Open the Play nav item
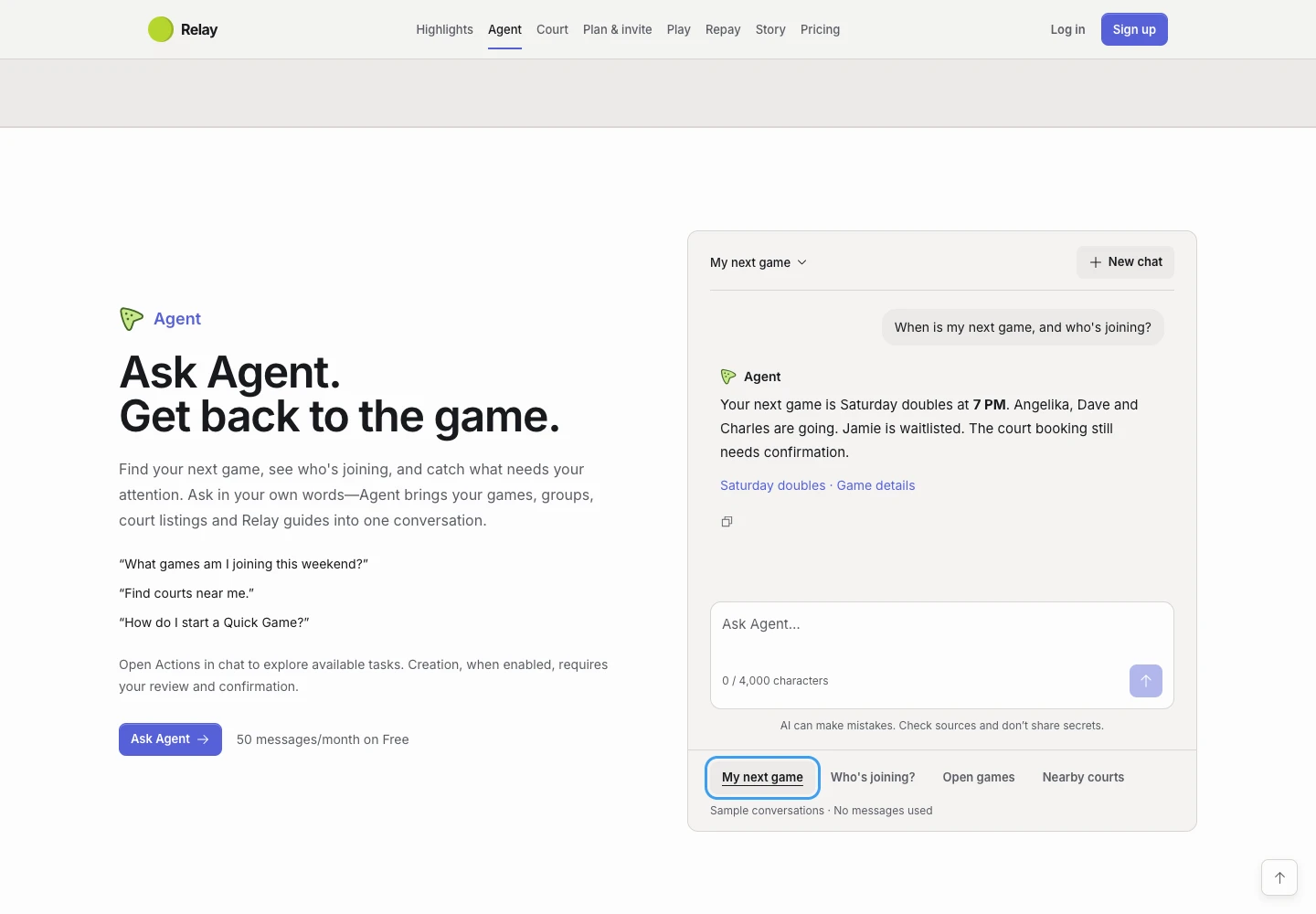The image size is (1316, 914). (x=679, y=29)
